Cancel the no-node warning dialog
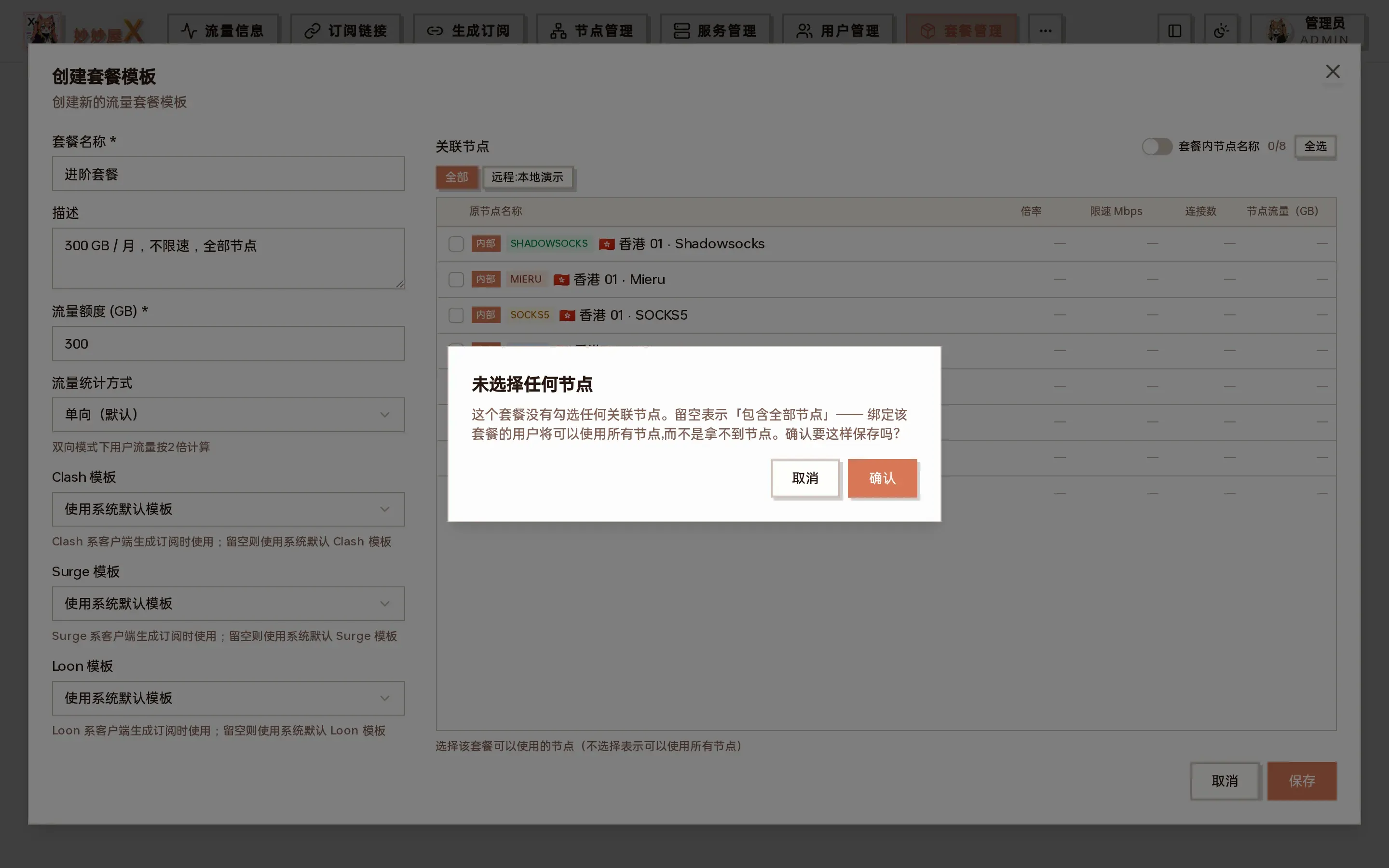Viewport: 1389px width, 868px height. tap(804, 477)
